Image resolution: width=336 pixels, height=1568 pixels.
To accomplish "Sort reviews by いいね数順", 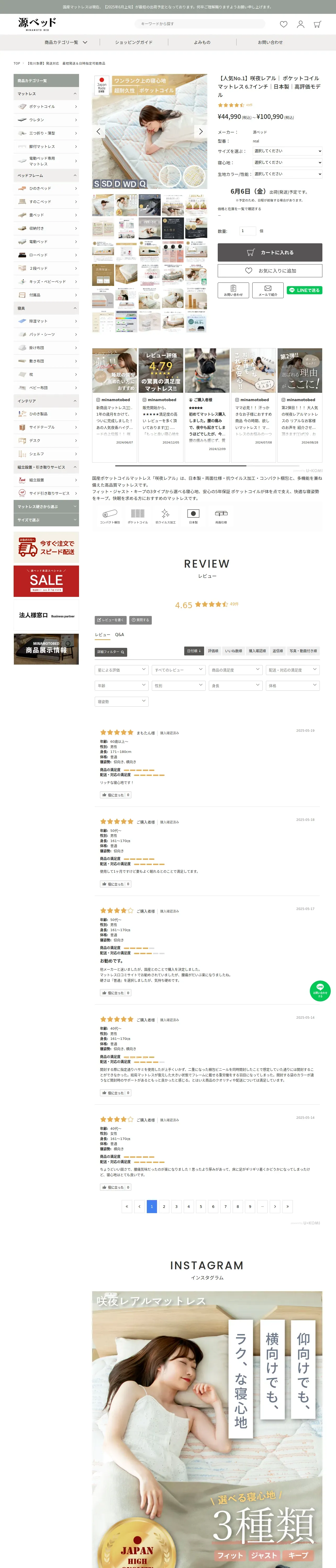I will click(x=234, y=651).
